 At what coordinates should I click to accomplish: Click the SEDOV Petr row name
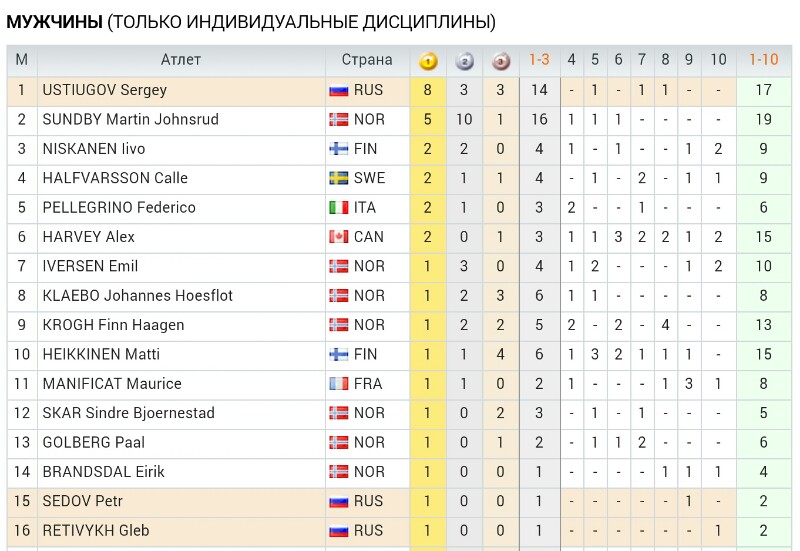tap(83, 502)
